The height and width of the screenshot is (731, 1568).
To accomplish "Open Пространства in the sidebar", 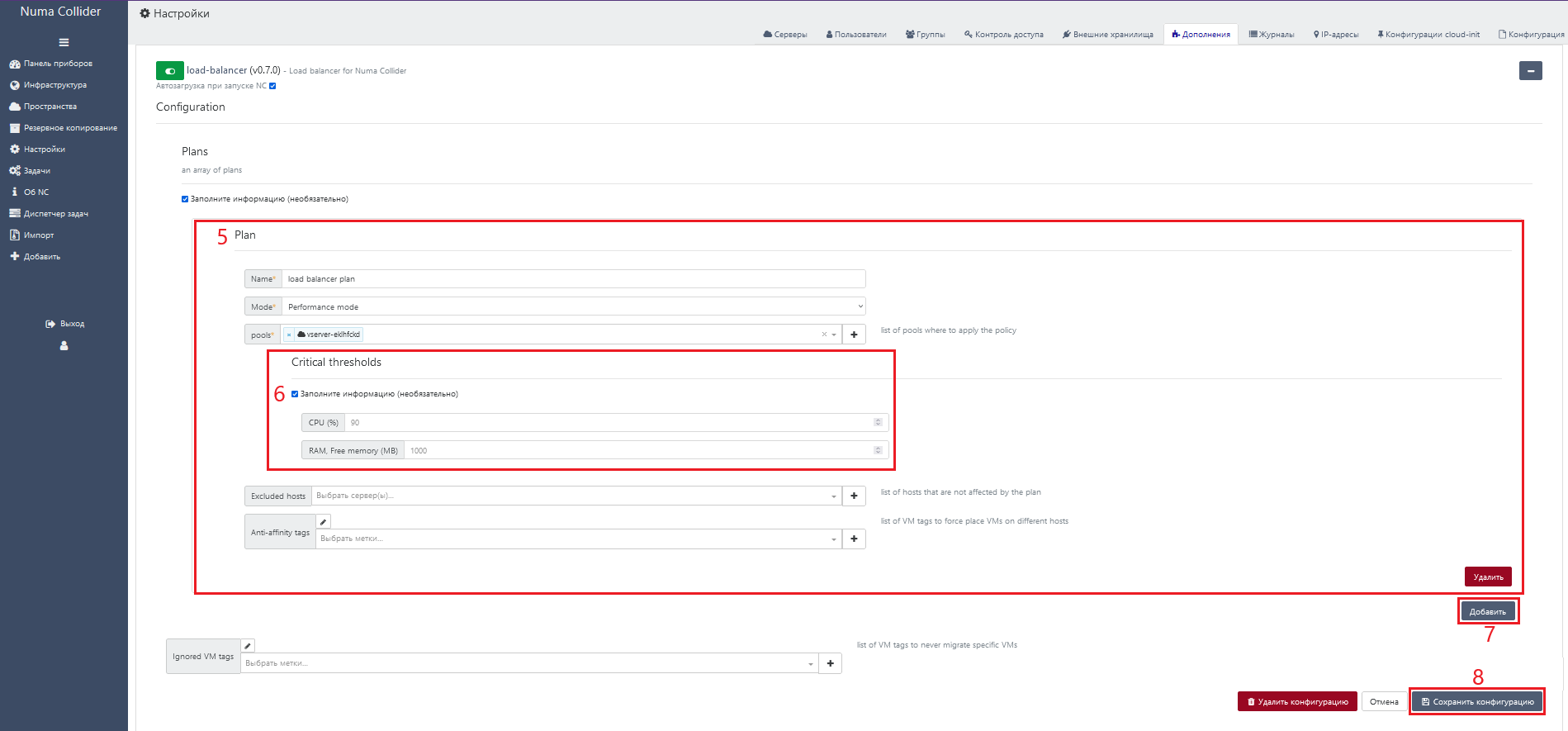I will pos(43,107).
